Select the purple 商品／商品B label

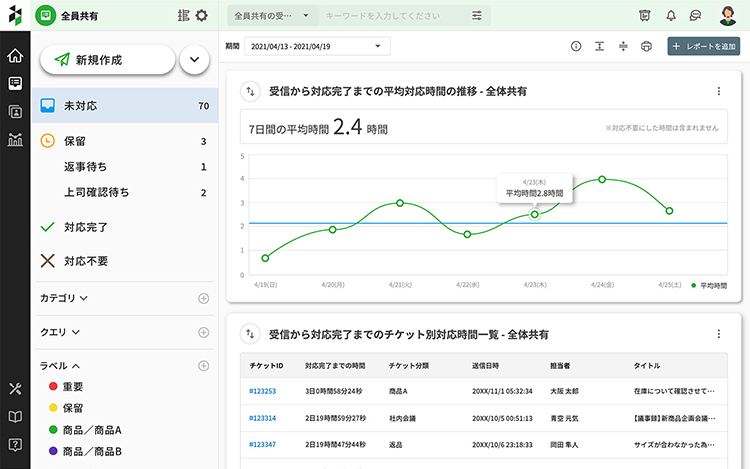85,451
